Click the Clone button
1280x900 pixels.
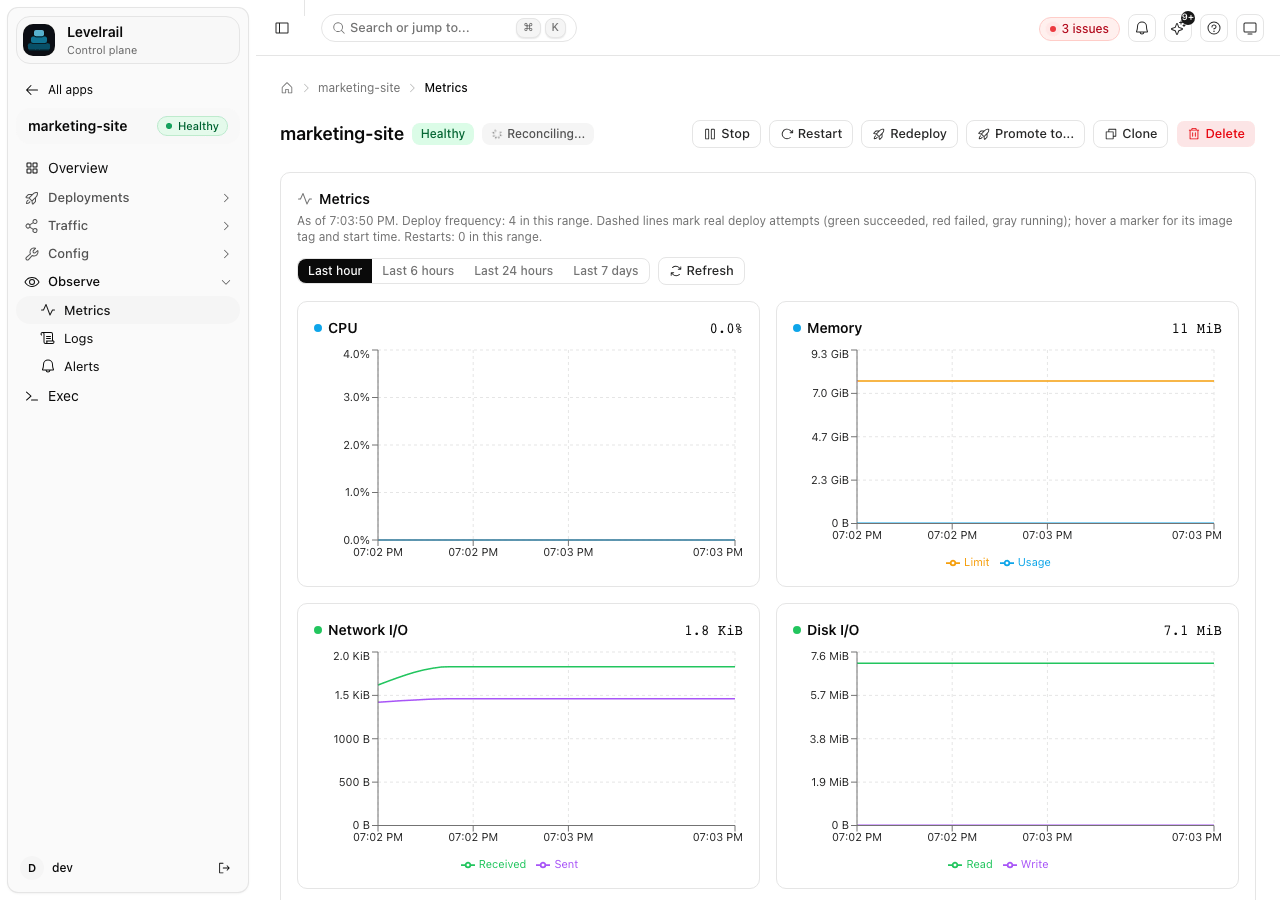pos(1131,134)
